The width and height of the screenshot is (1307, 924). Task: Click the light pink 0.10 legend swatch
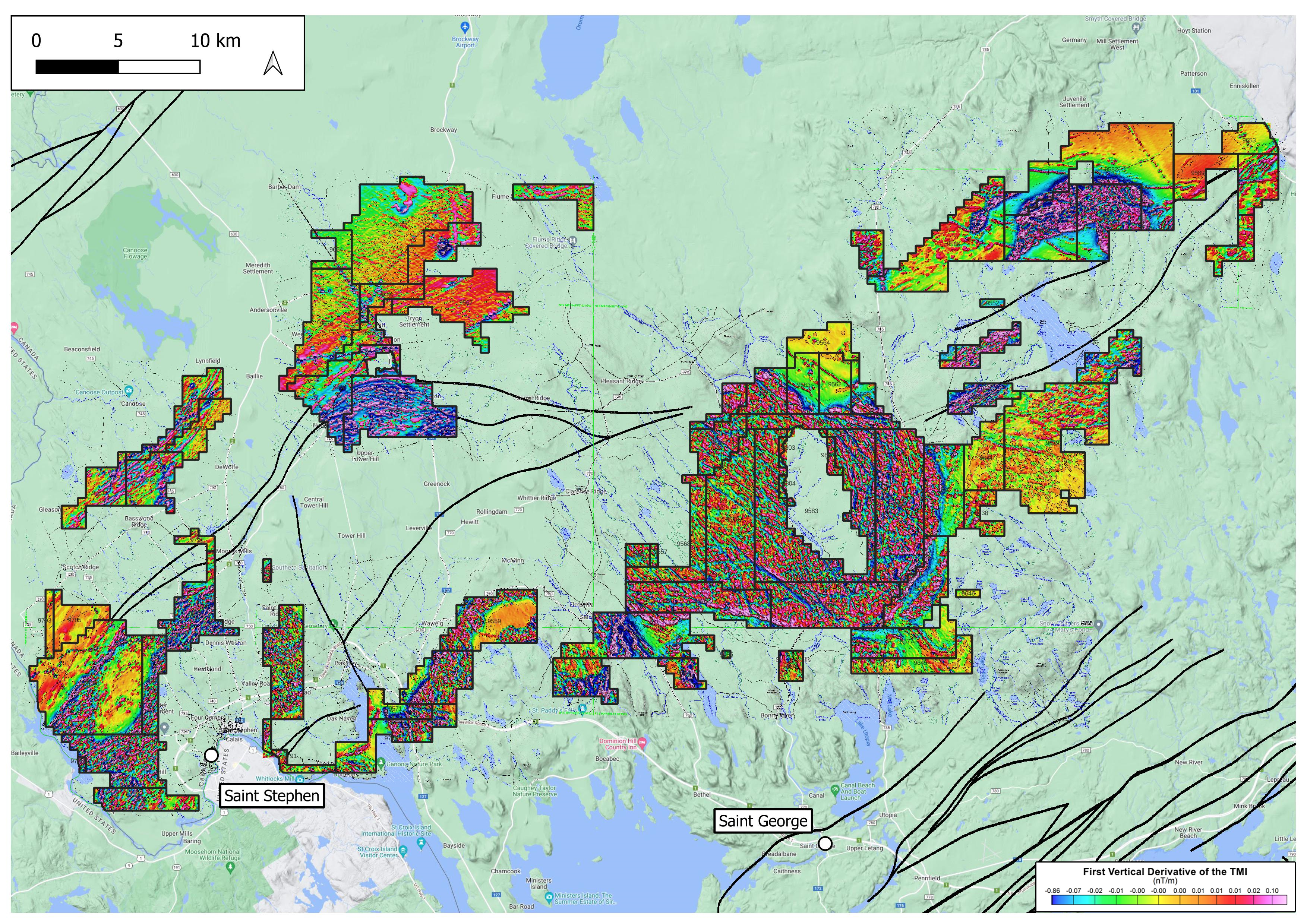coord(1279,900)
